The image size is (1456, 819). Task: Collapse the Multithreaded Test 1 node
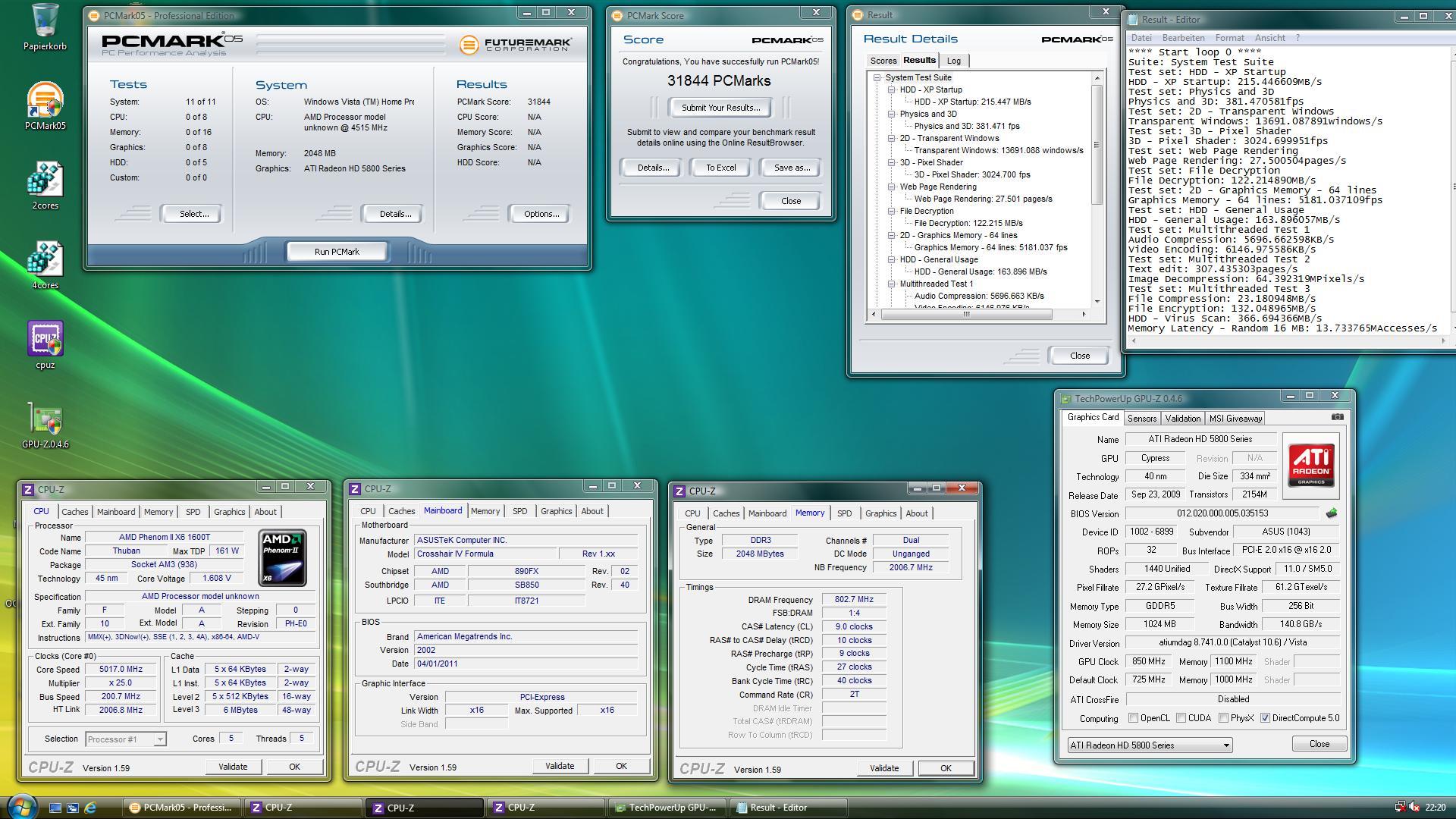click(x=892, y=284)
